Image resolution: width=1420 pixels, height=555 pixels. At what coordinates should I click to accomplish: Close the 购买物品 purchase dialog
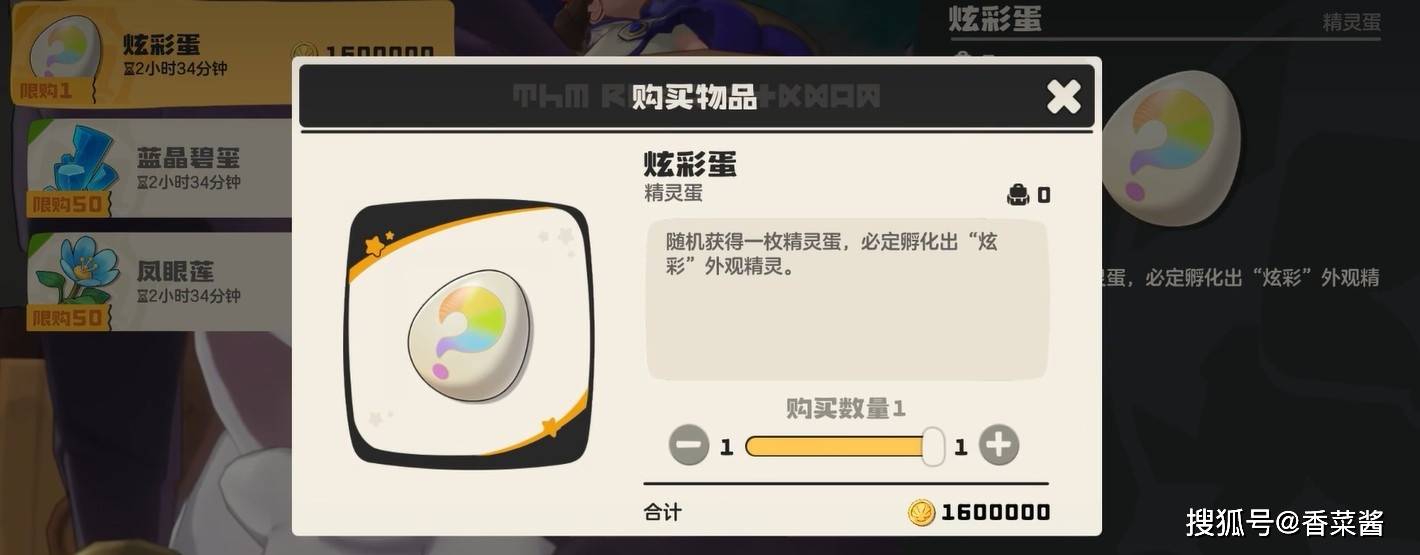pyautogui.click(x=1063, y=97)
